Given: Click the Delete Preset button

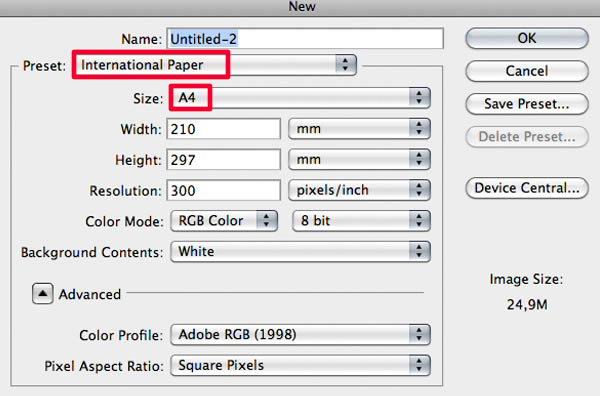Looking at the screenshot, I should coord(527,137).
